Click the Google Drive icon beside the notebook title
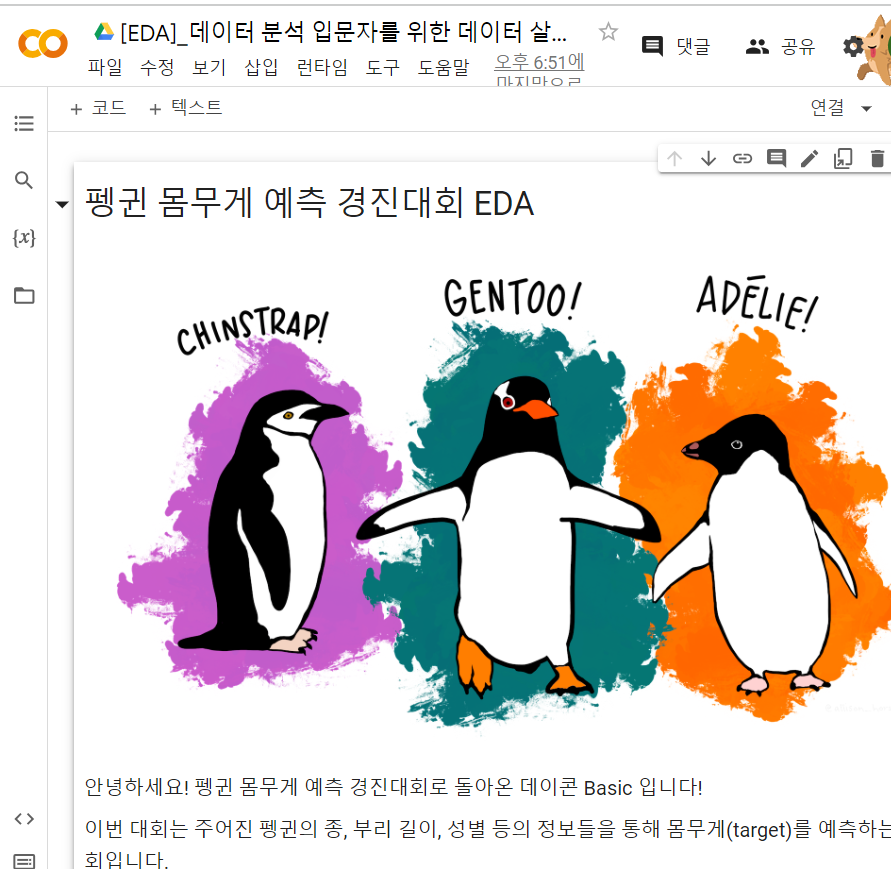Image resolution: width=891 pixels, height=869 pixels. tap(104, 32)
